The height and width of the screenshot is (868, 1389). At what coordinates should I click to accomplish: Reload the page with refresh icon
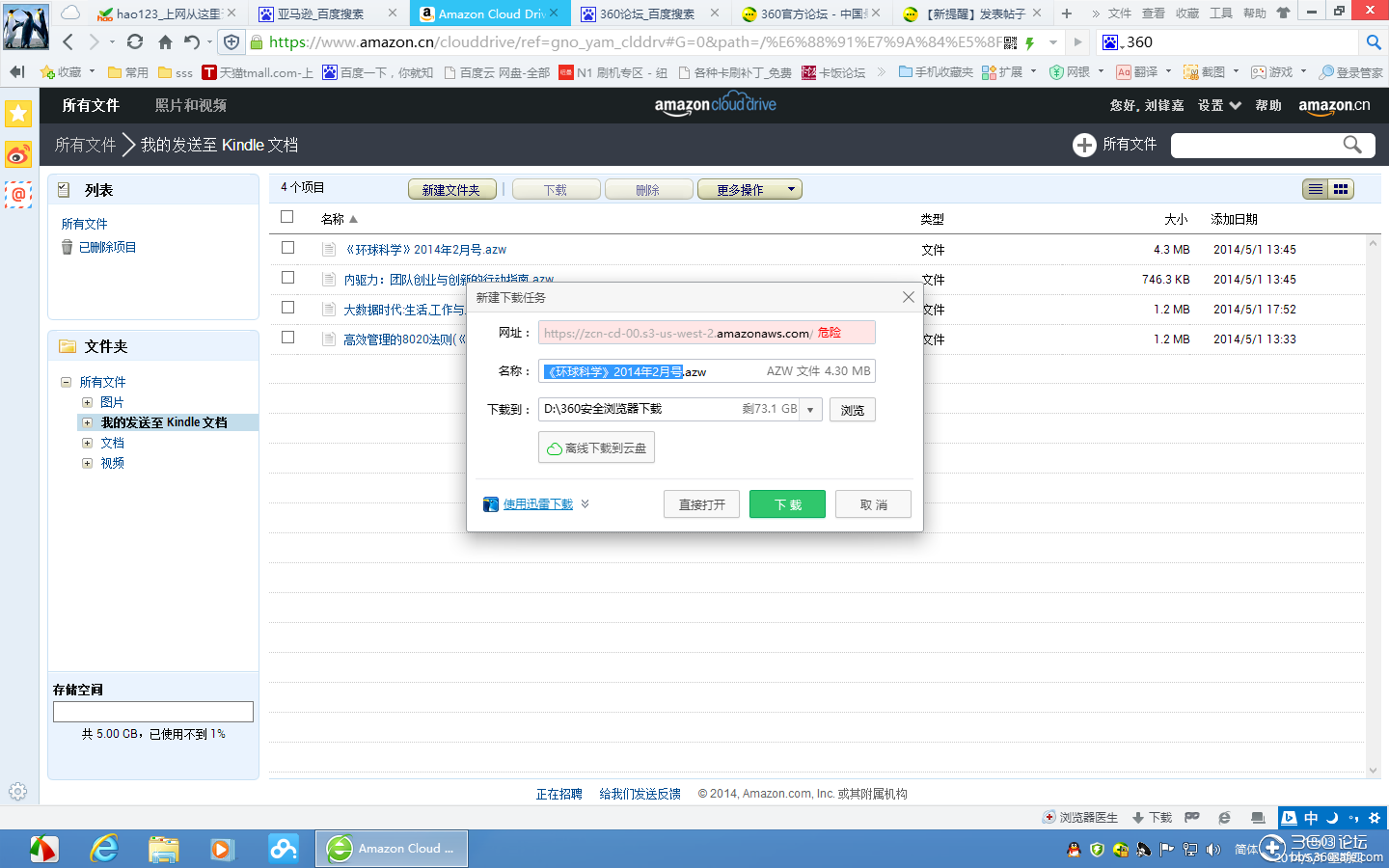[x=135, y=42]
